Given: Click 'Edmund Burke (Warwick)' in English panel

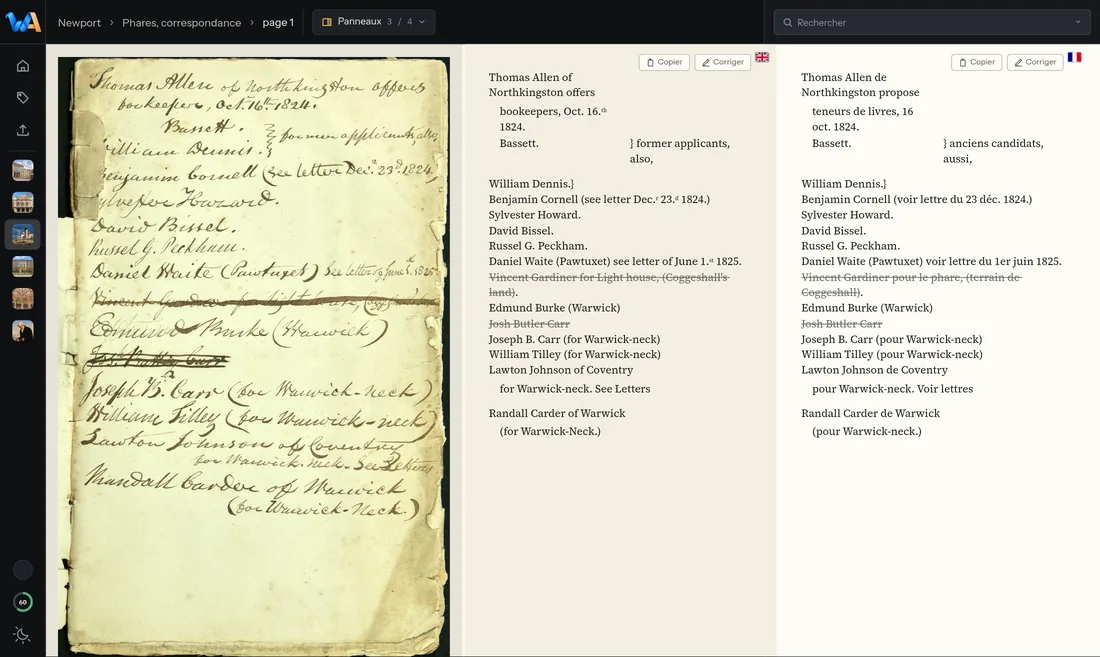Looking at the screenshot, I should 554,308.
